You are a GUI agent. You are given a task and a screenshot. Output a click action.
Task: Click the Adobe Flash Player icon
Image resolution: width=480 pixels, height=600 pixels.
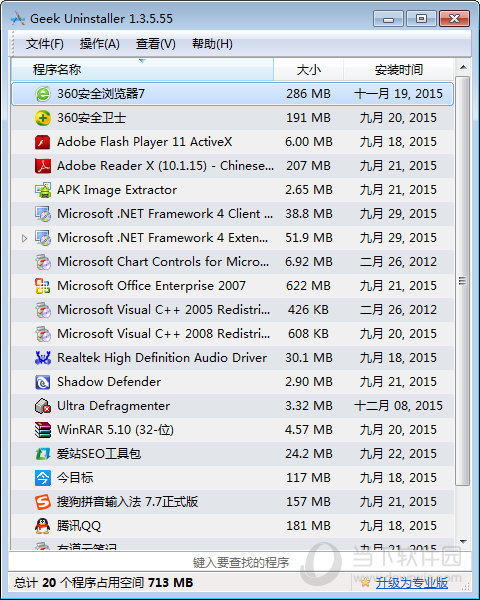42,142
